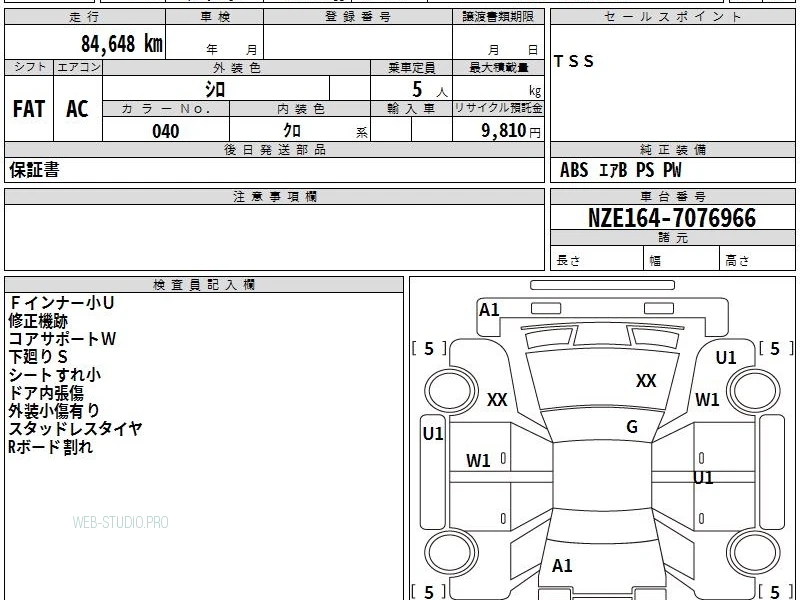This screenshot has height=600, width=800.
Task: Click the Rボード割れ note
Action: tap(51, 447)
